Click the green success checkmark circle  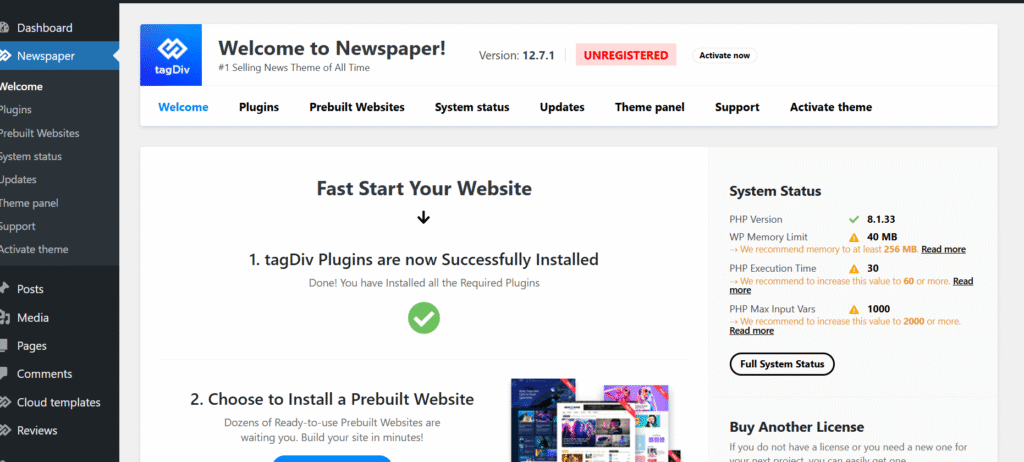[x=424, y=318]
